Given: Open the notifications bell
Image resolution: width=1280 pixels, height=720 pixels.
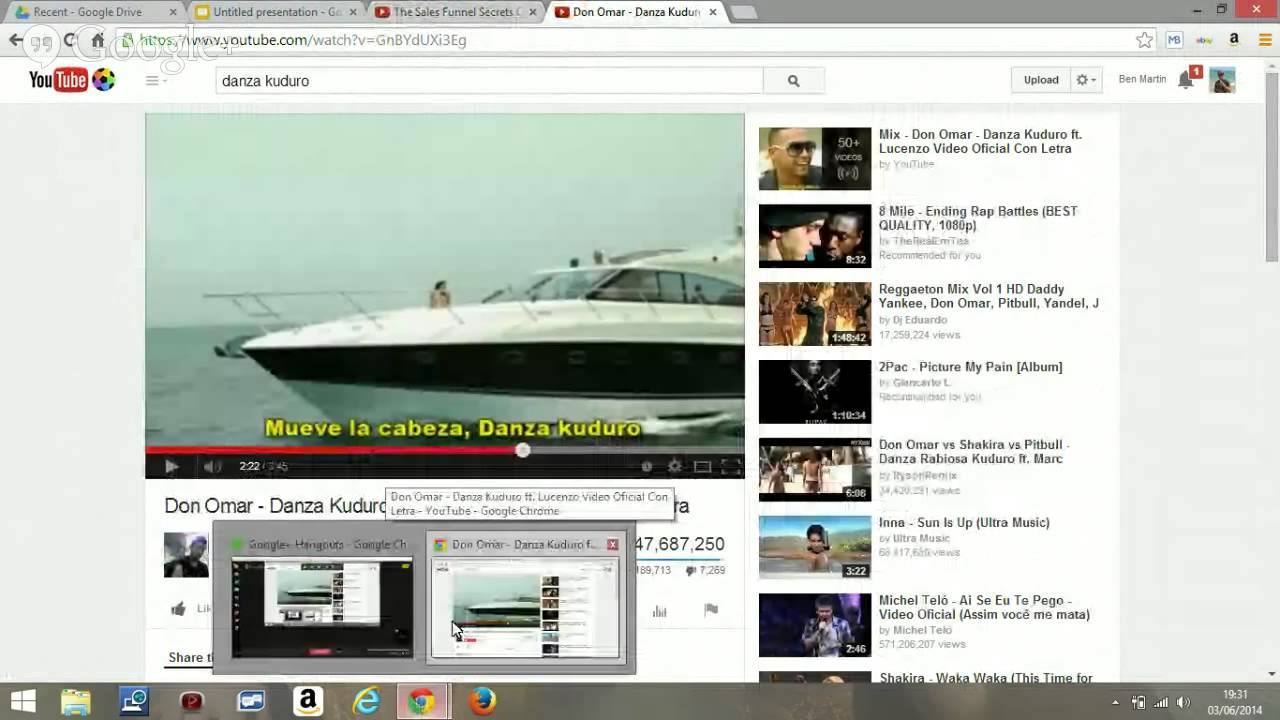Looking at the screenshot, I should click(1187, 79).
